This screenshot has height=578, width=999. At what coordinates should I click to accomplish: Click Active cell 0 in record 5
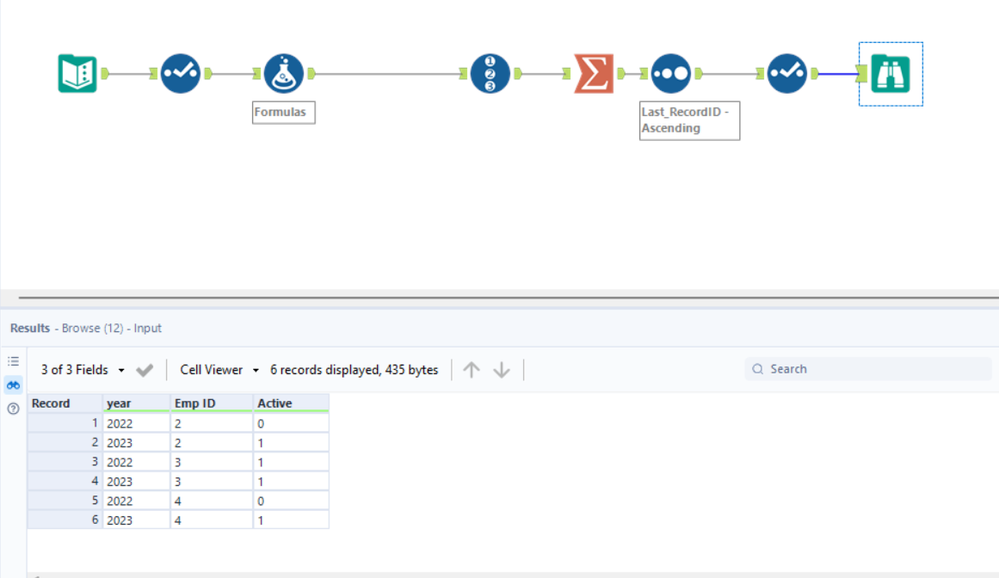(291, 501)
